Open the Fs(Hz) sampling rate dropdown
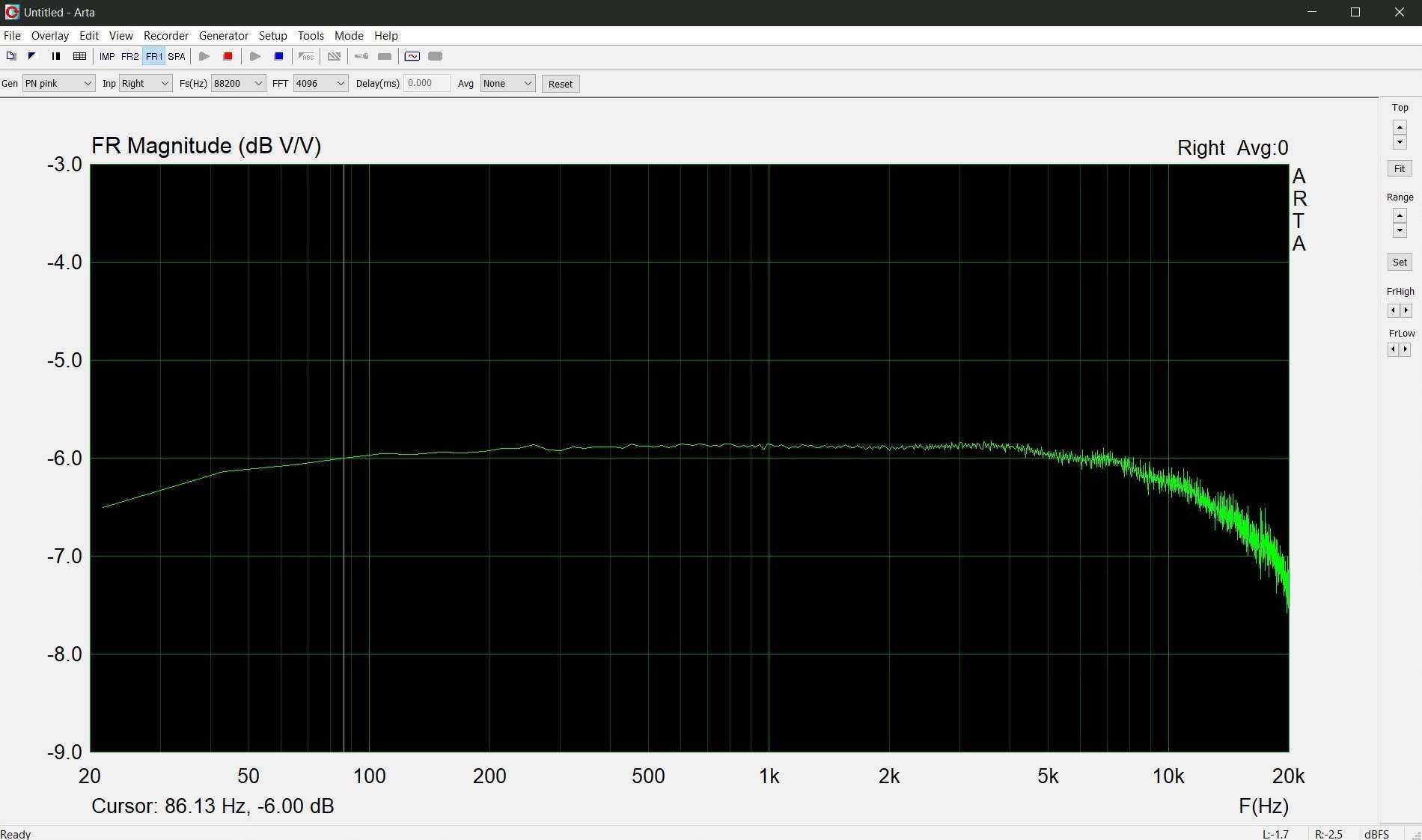1422x840 pixels. tap(238, 84)
